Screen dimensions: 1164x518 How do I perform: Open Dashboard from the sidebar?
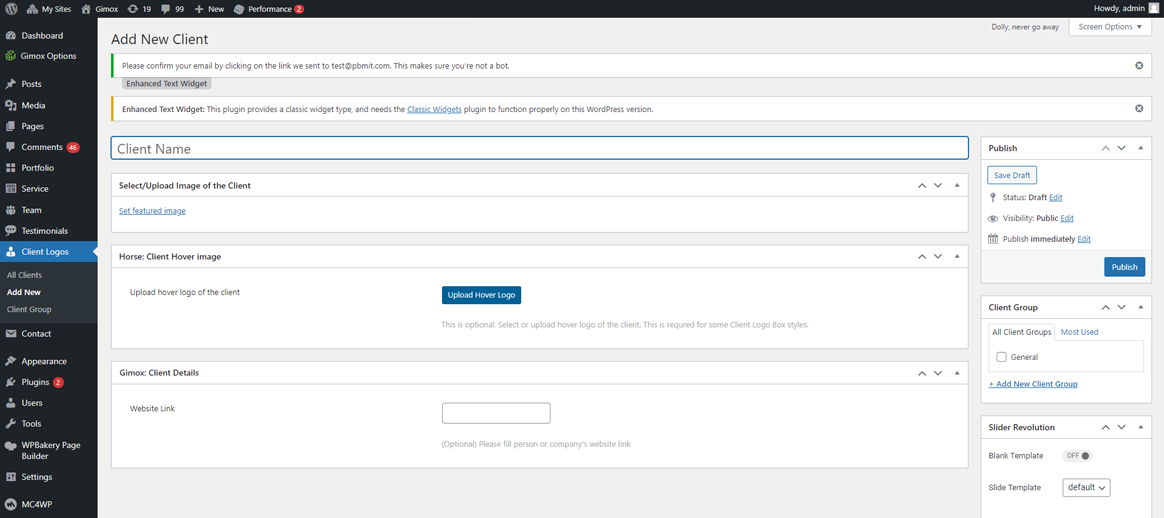[42, 36]
